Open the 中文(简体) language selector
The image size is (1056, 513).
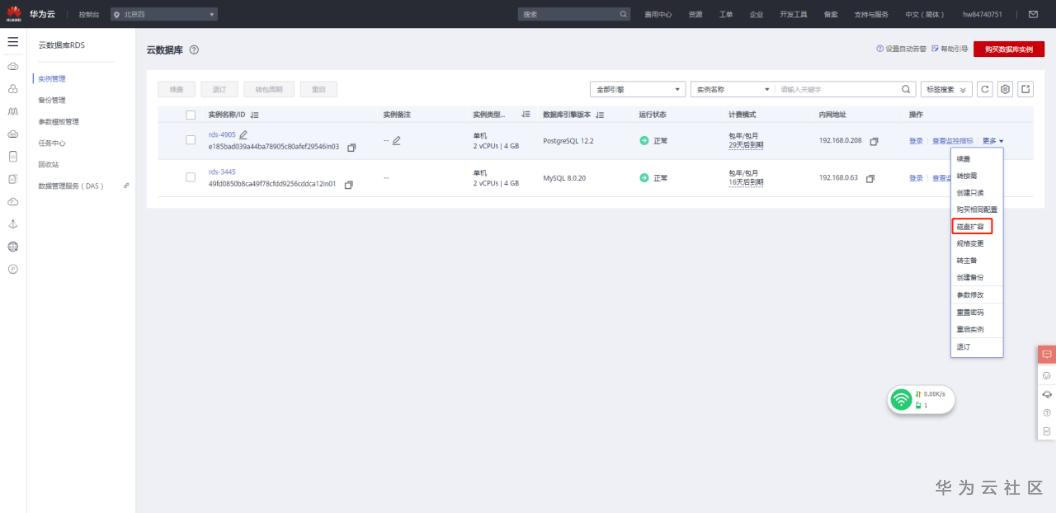tap(925, 14)
